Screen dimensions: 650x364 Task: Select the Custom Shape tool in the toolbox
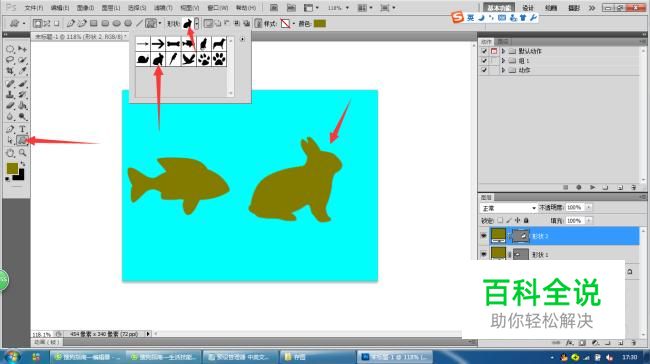(22, 141)
